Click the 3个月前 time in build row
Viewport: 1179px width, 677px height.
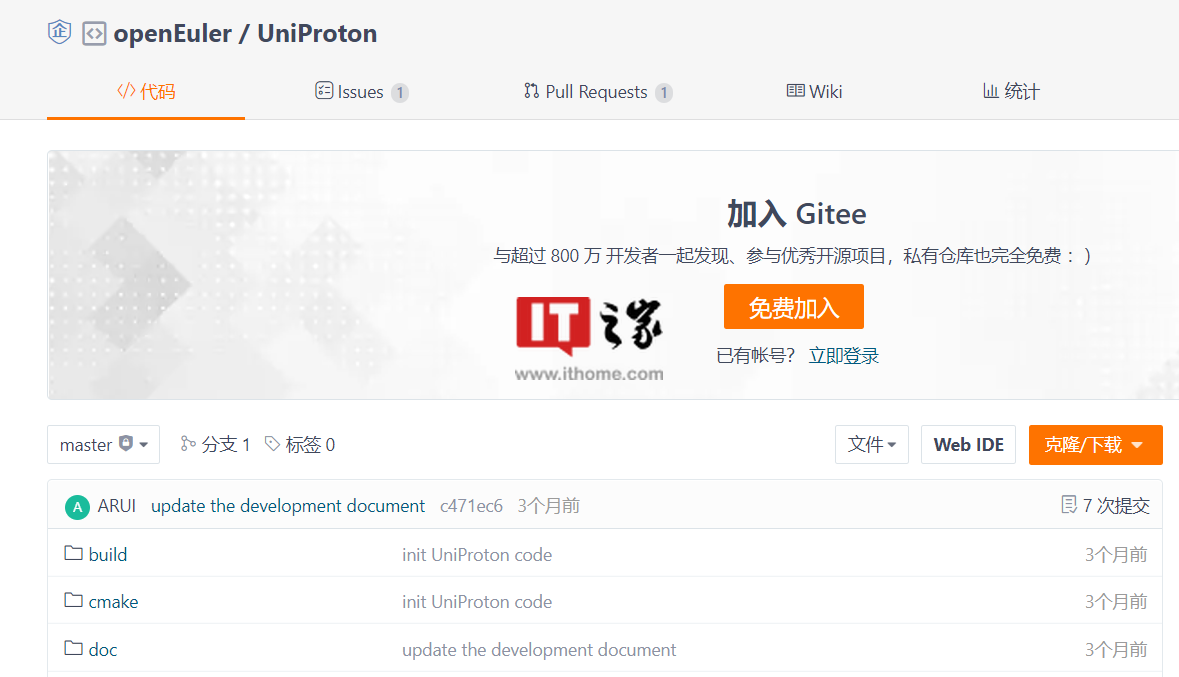point(1116,555)
